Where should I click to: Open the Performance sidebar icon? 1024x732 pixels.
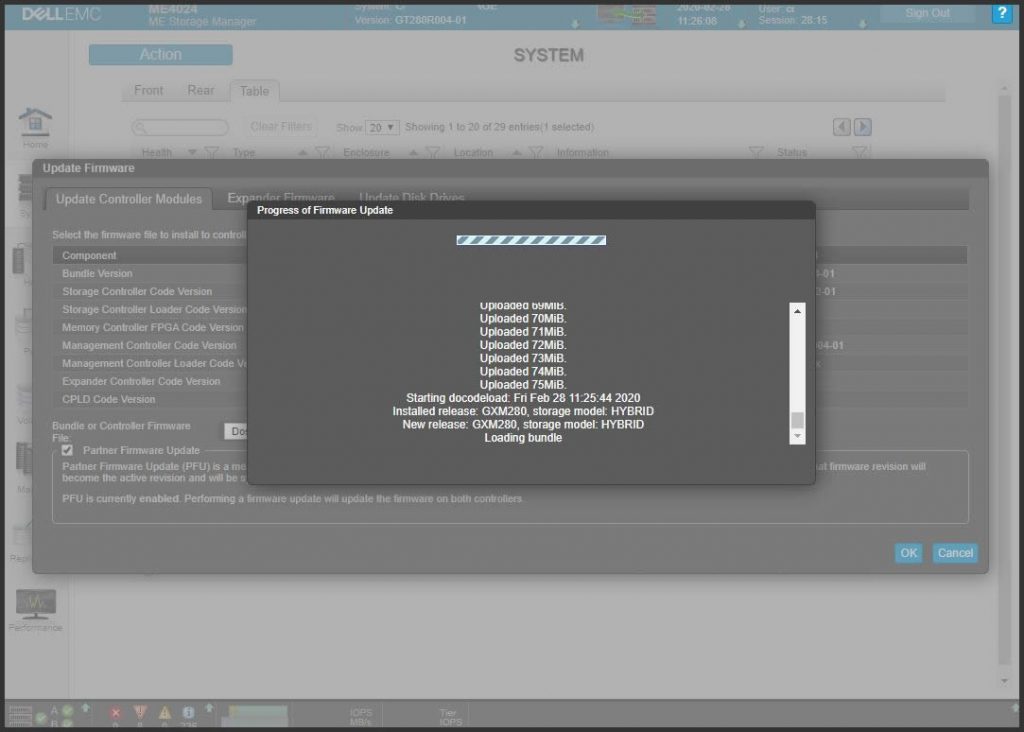pos(35,610)
